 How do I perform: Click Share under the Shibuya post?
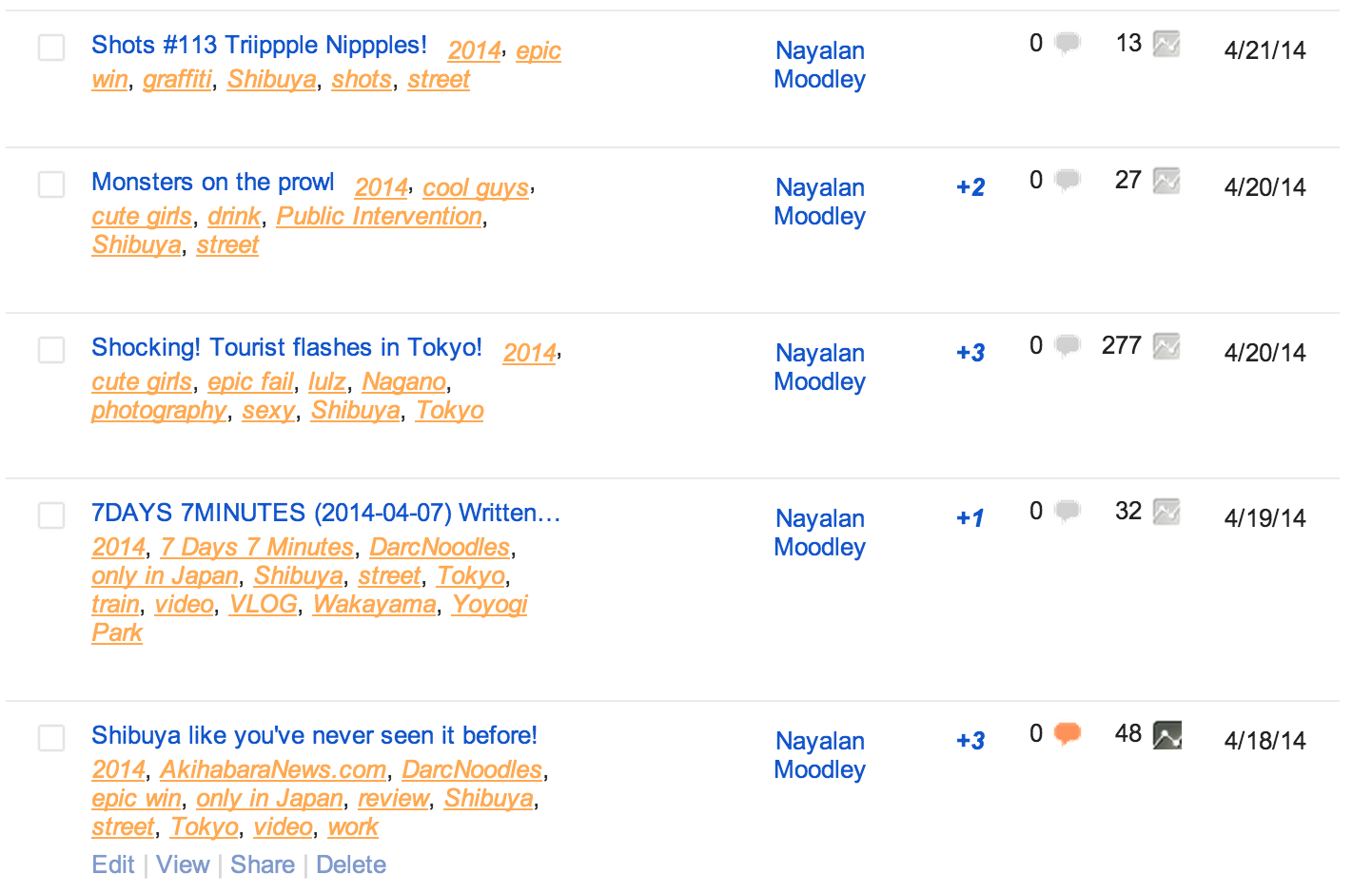pos(263,865)
